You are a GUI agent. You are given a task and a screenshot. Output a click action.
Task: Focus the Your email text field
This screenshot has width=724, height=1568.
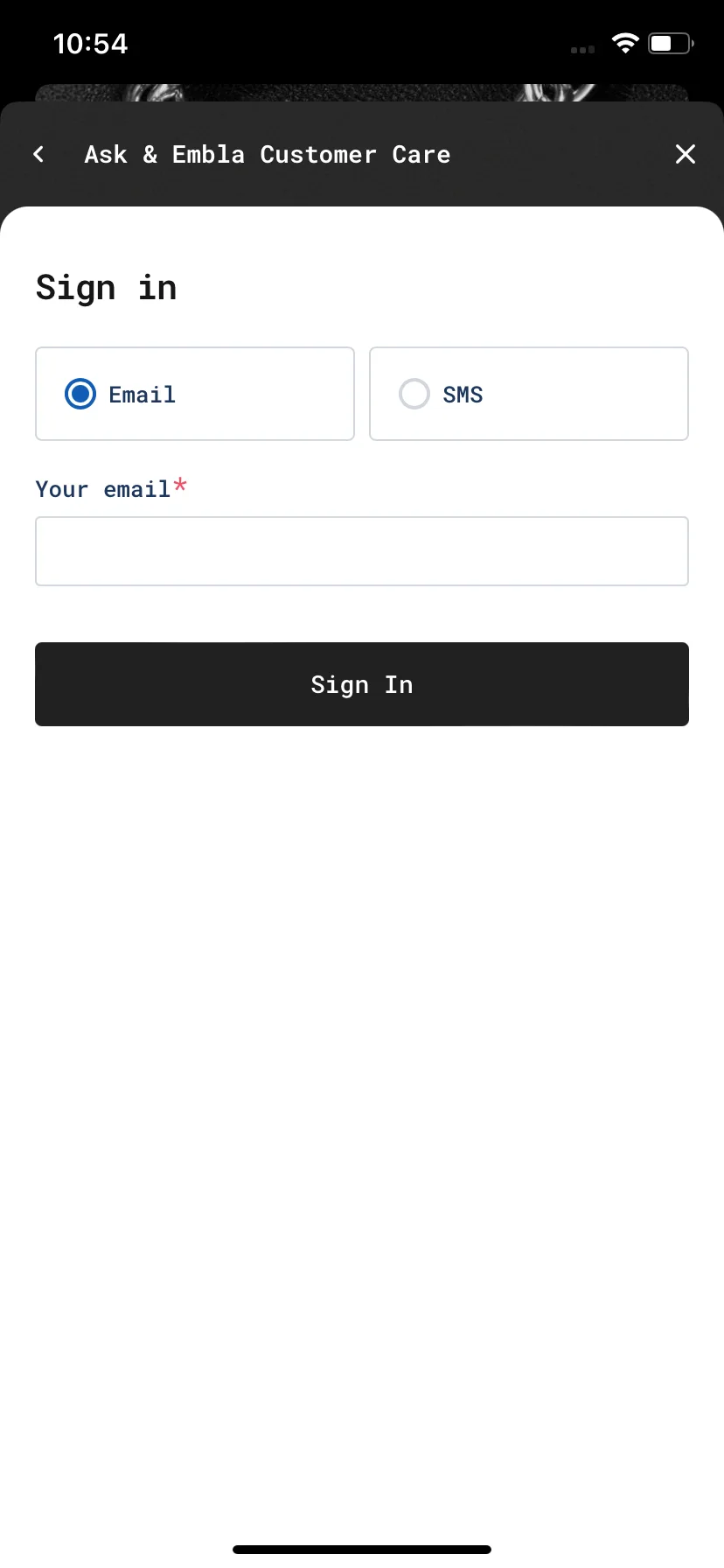362,551
